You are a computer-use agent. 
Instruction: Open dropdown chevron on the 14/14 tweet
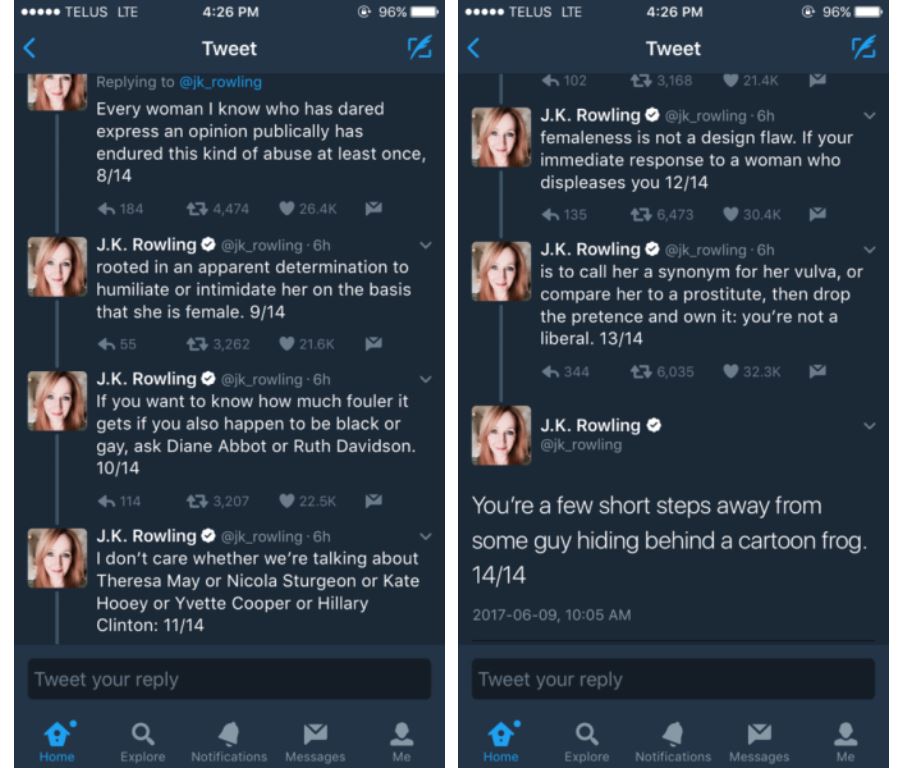coord(869,425)
